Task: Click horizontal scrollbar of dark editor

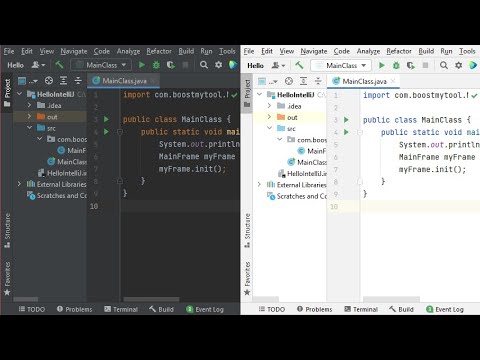Action: [x=151, y=299]
